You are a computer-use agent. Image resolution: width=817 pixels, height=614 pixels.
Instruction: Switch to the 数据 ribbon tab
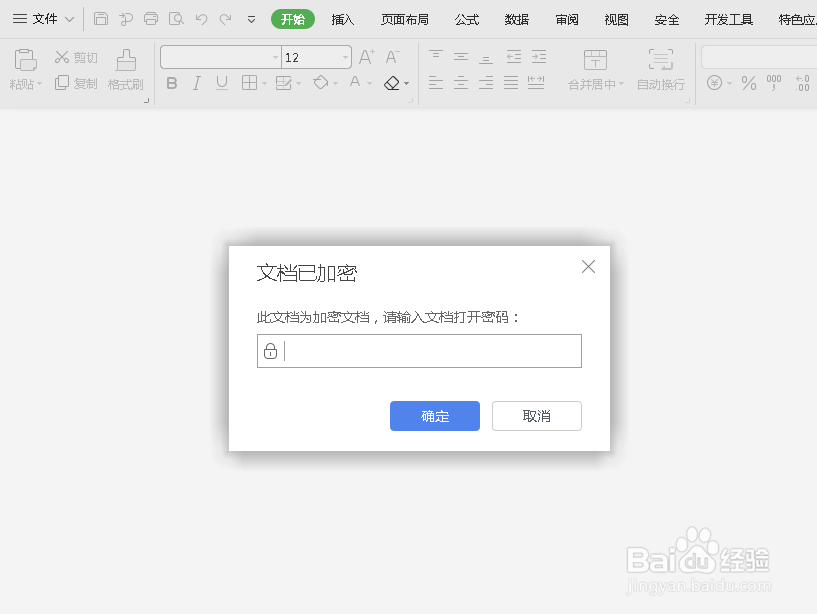[517, 18]
